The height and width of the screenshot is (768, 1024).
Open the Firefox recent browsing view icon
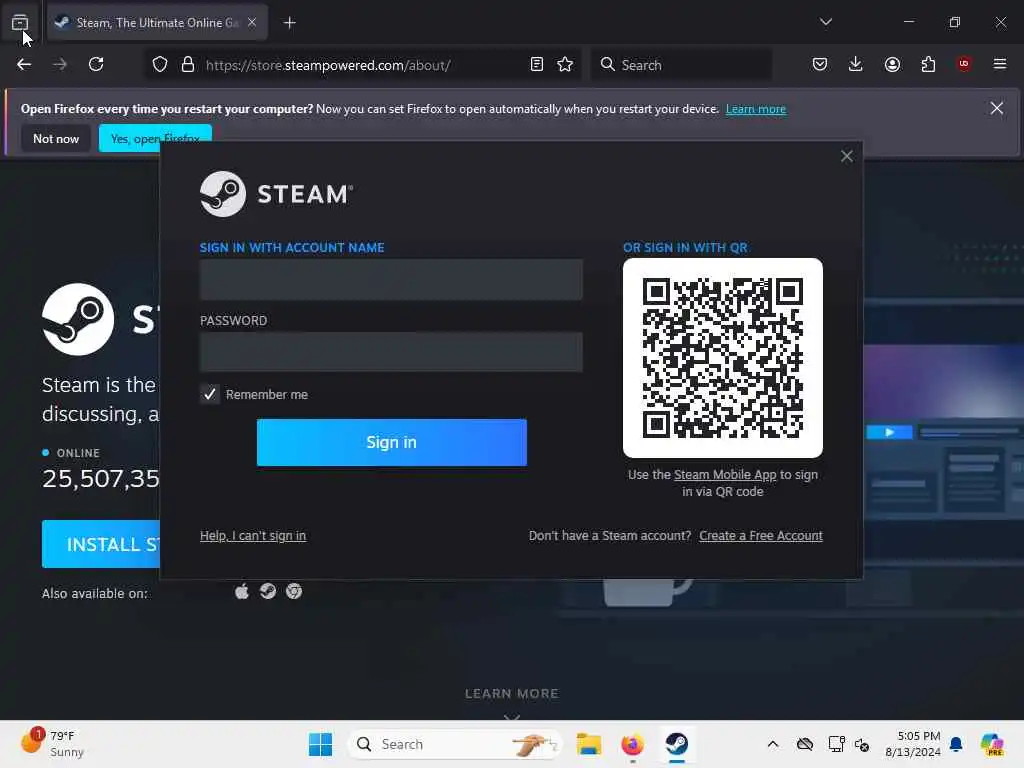(x=20, y=23)
